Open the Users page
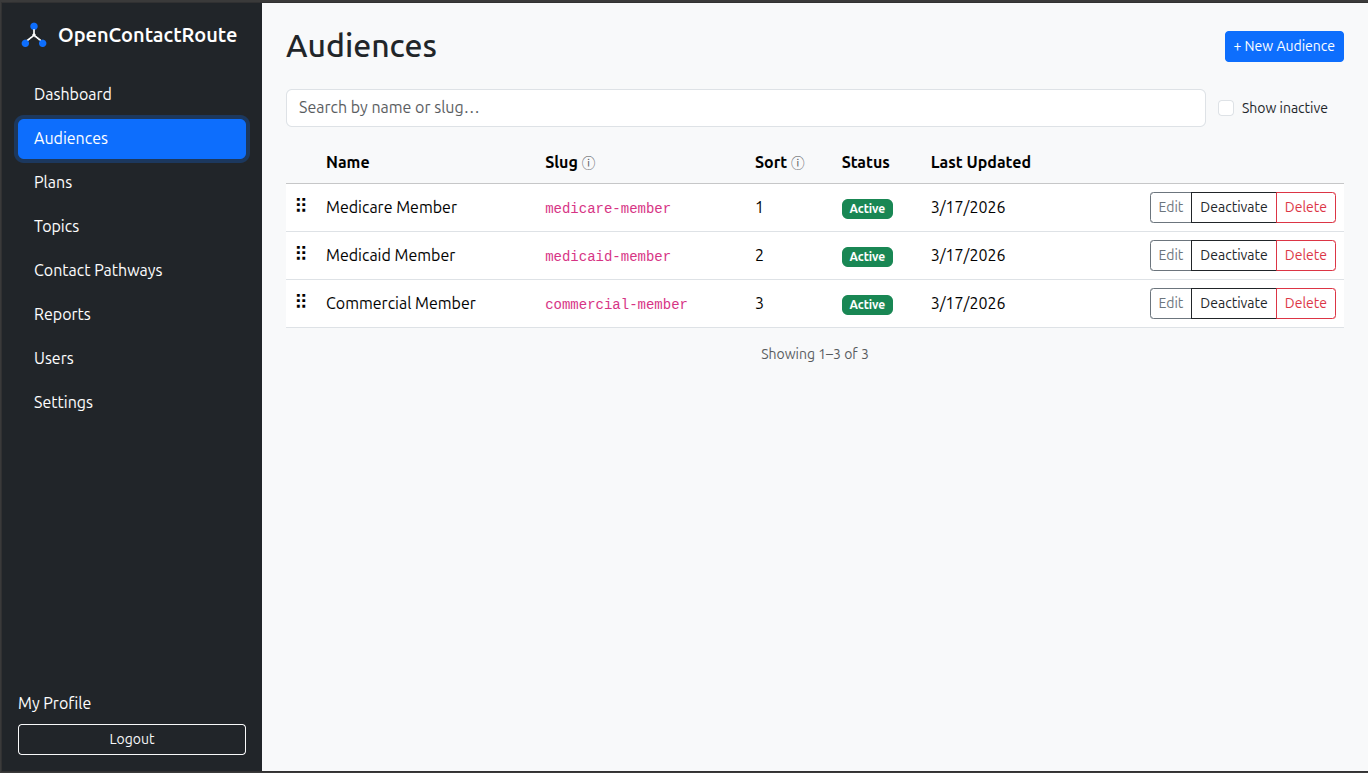This screenshot has height=773, width=1368. (x=53, y=358)
